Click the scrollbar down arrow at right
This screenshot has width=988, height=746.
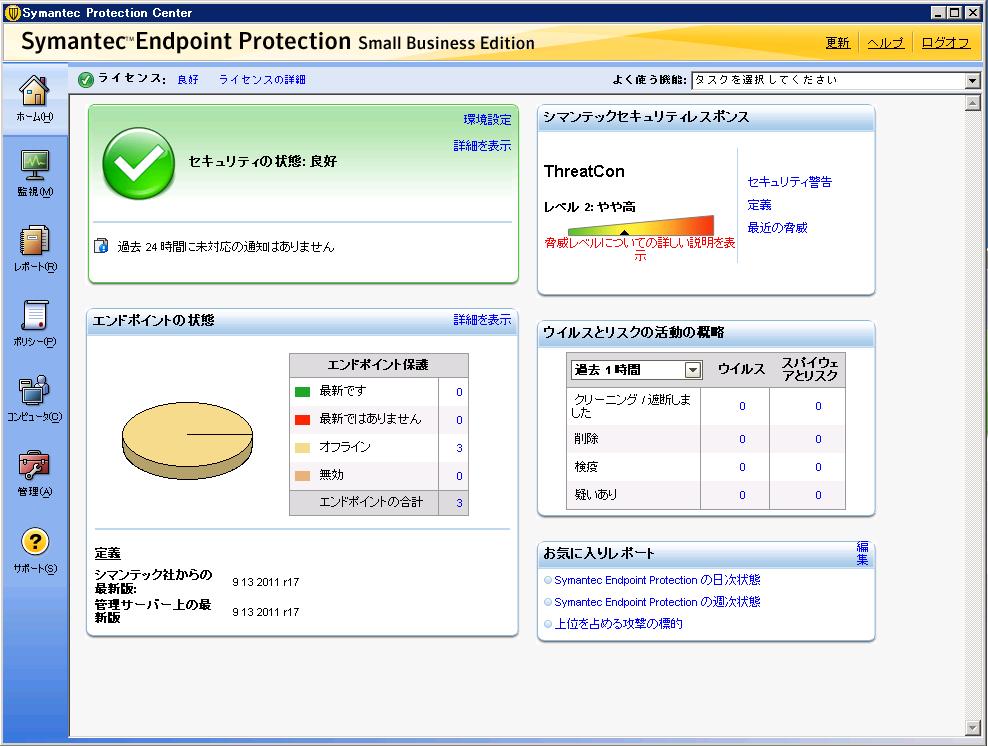click(973, 728)
